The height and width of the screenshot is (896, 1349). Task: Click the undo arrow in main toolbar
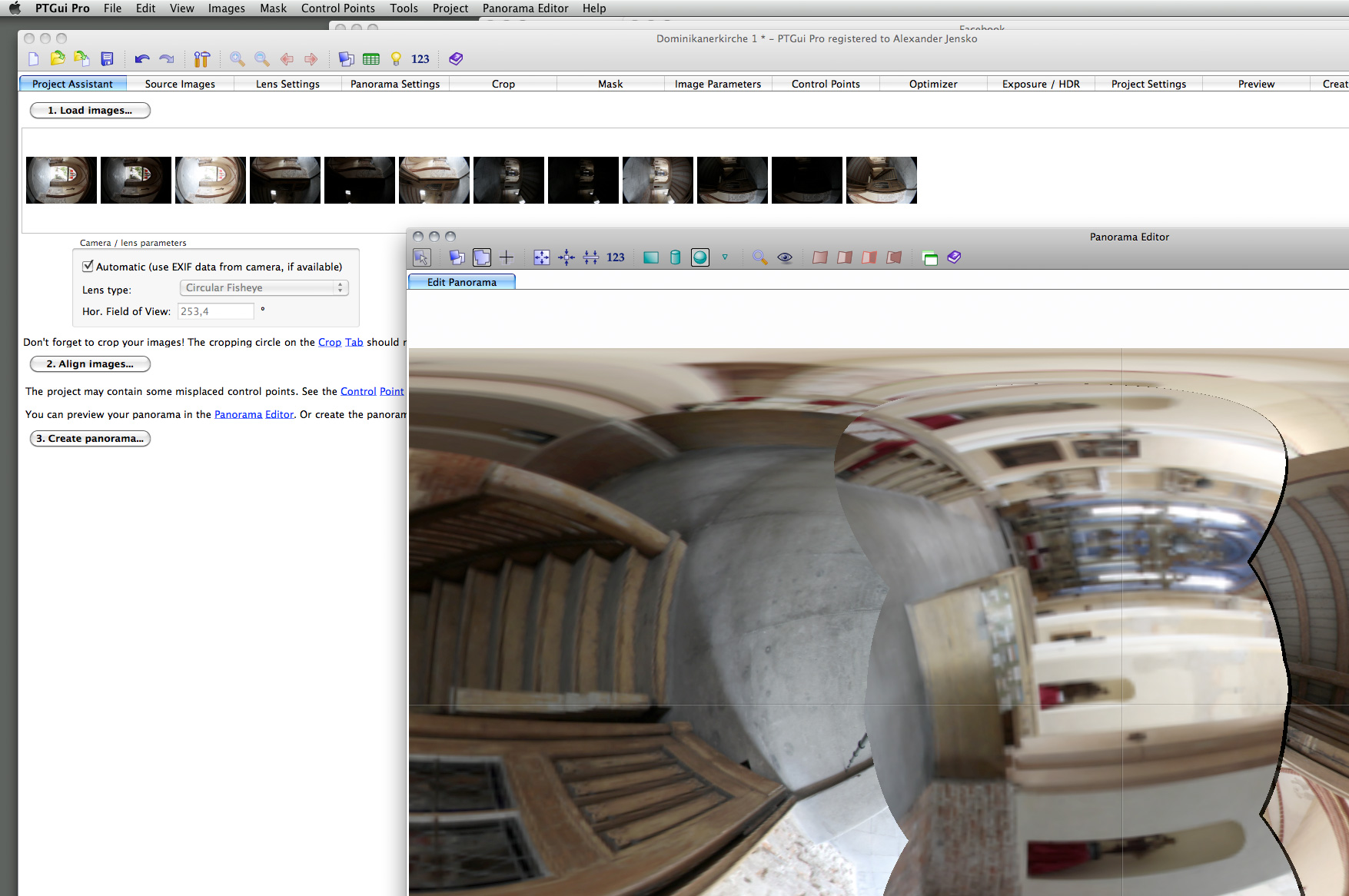coord(142,59)
